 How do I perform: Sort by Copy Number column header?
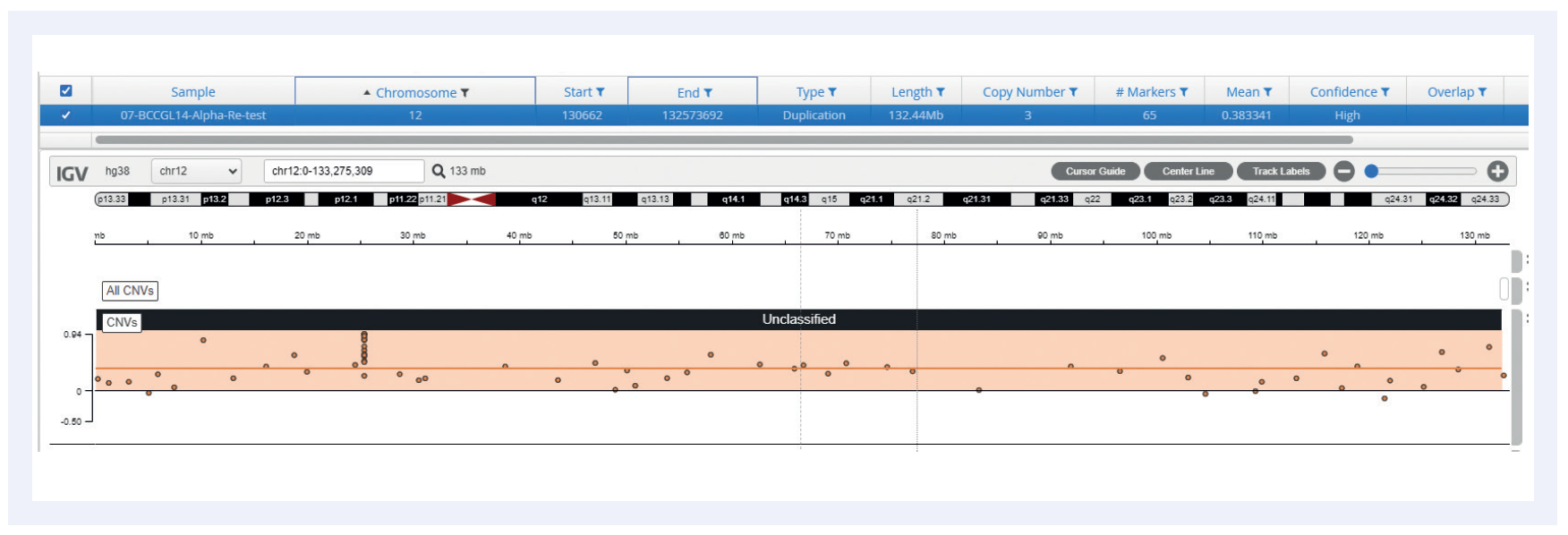[1024, 92]
